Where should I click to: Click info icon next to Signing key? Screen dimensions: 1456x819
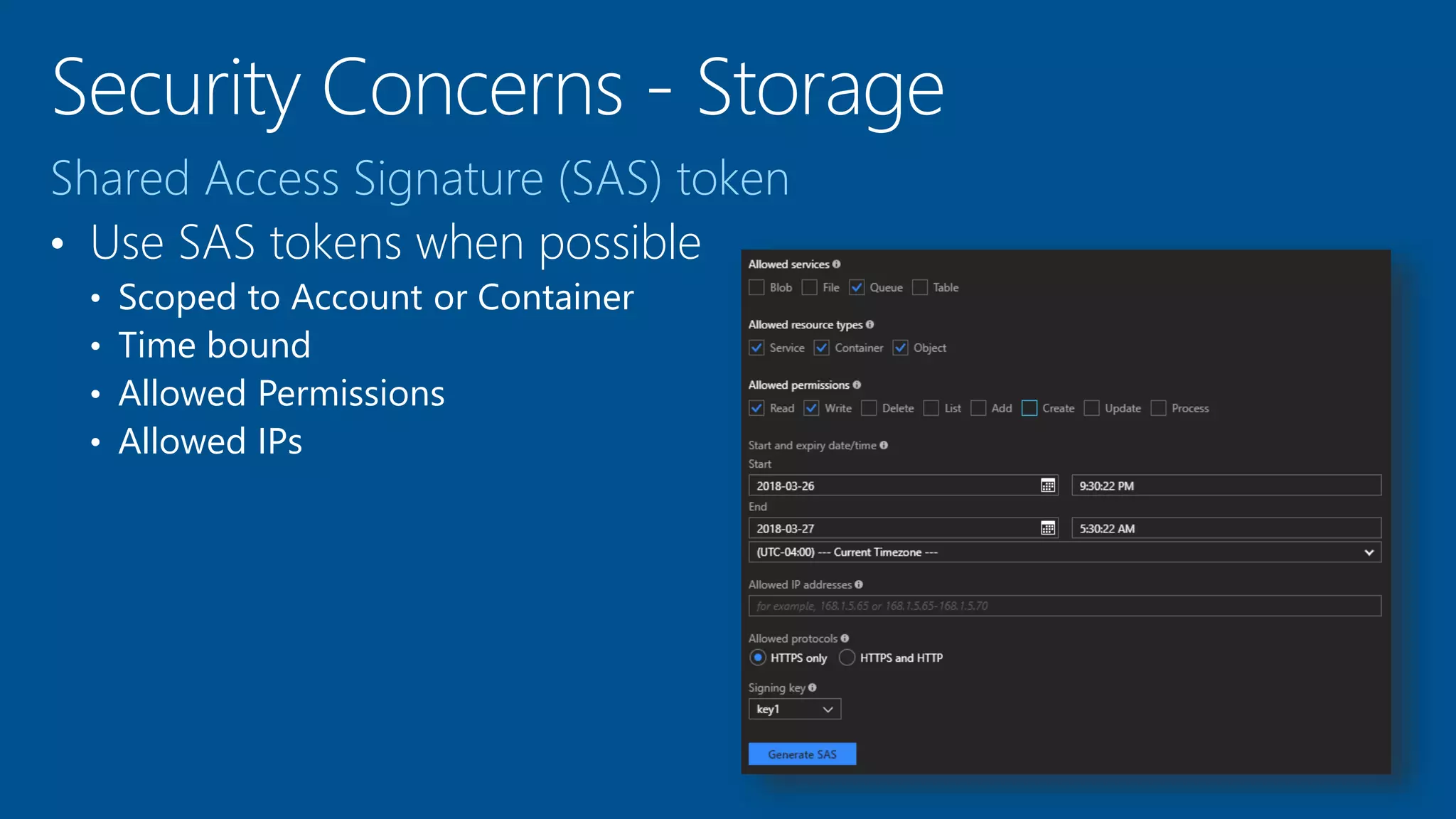tap(812, 687)
